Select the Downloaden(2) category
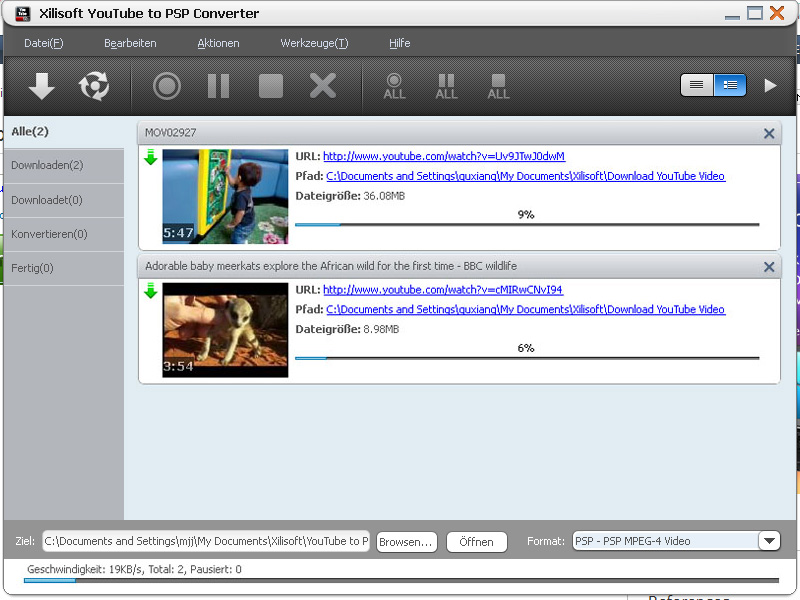Screen dimensions: 800x600 click(x=64, y=165)
